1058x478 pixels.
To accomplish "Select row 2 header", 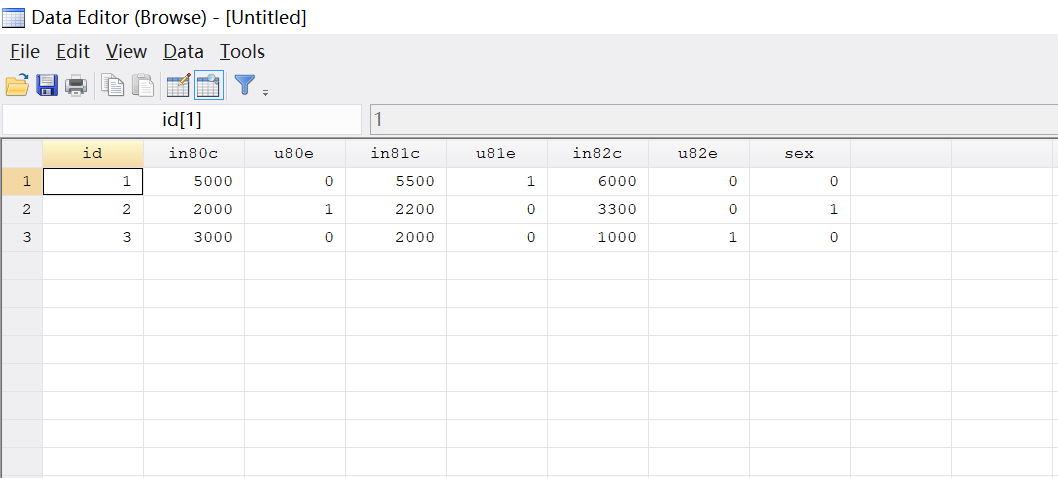I will click(x=21, y=209).
